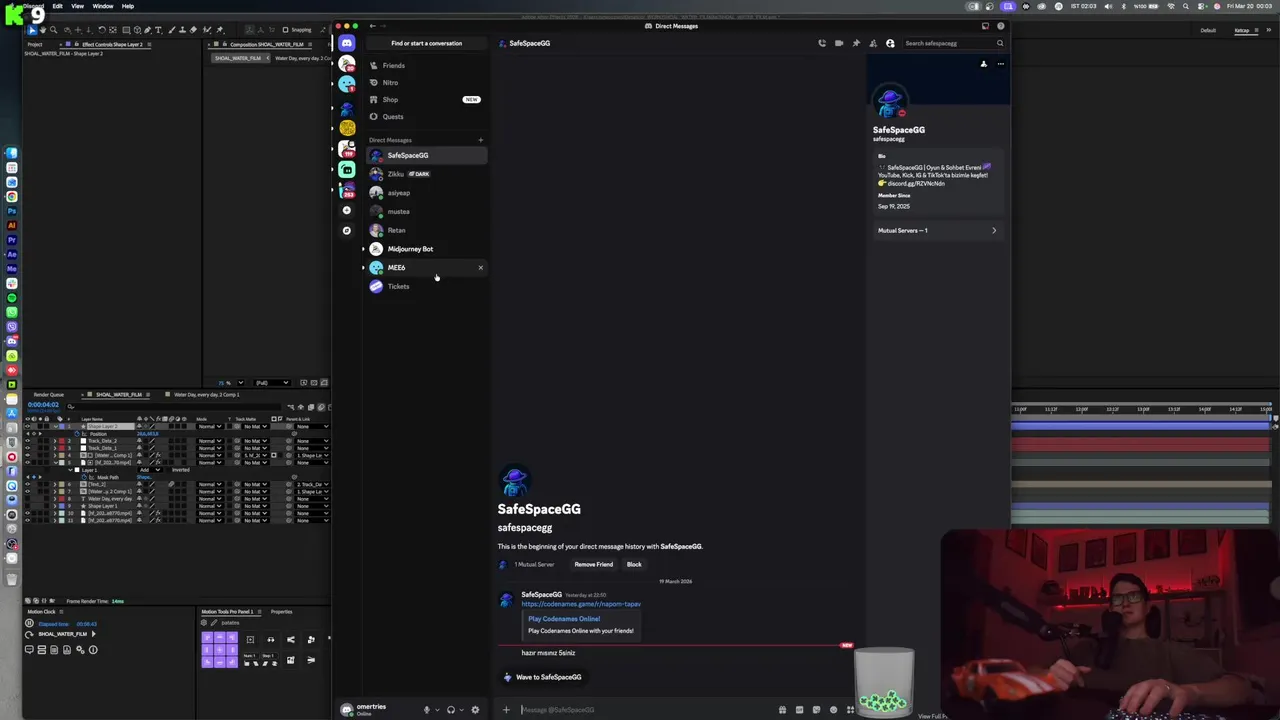Switch to Render Queue tab
This screenshot has width=1280, height=720.
coord(48,395)
